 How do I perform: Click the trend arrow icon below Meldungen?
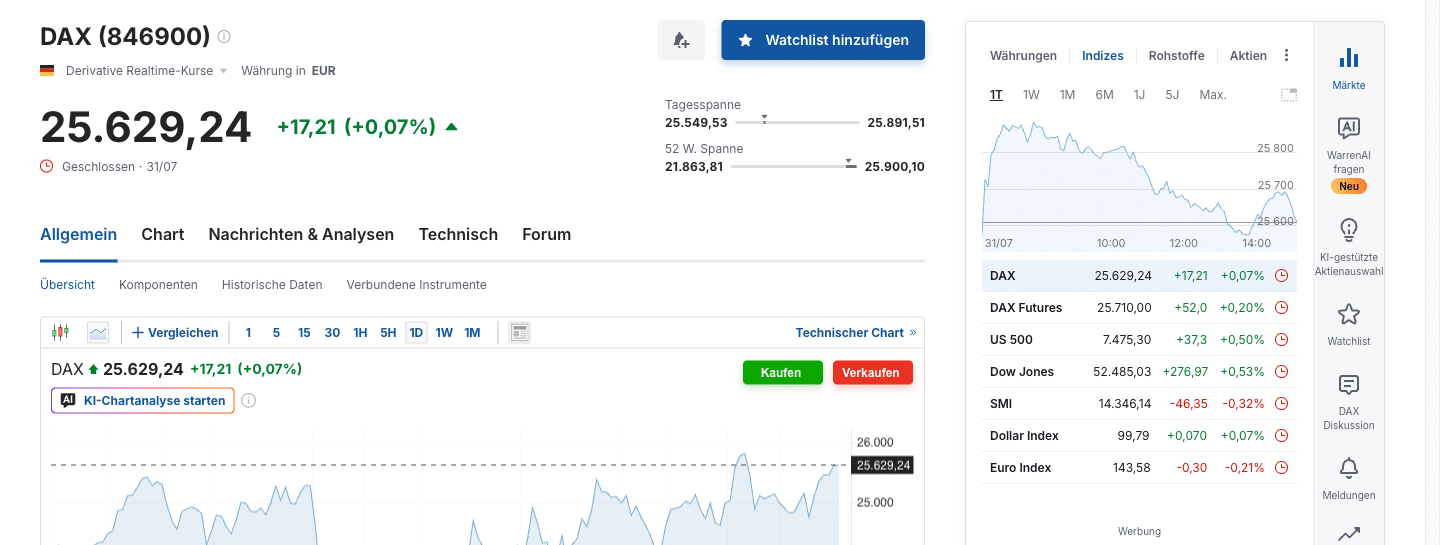tap(1349, 534)
